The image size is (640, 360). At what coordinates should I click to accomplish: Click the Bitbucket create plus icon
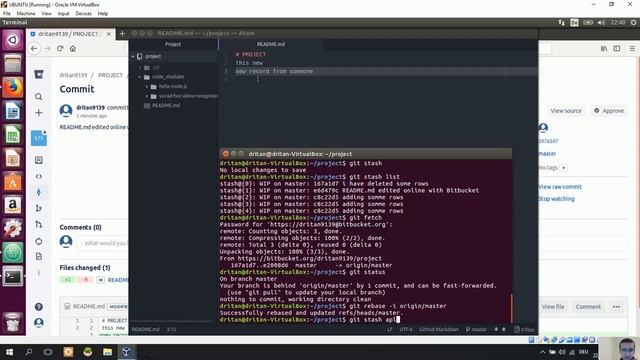[39, 113]
